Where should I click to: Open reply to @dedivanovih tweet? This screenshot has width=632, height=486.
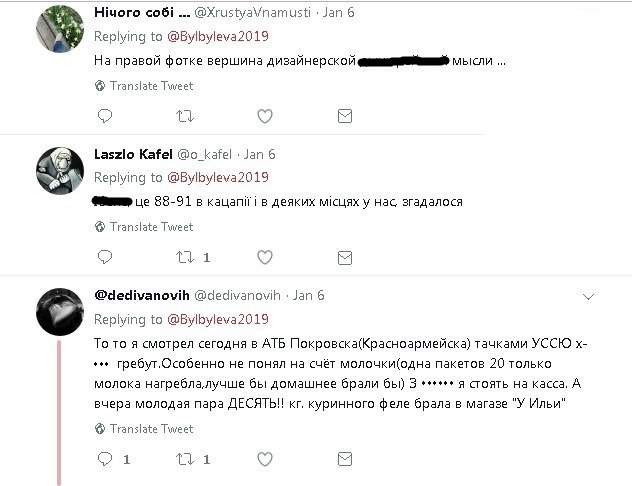coord(105,459)
